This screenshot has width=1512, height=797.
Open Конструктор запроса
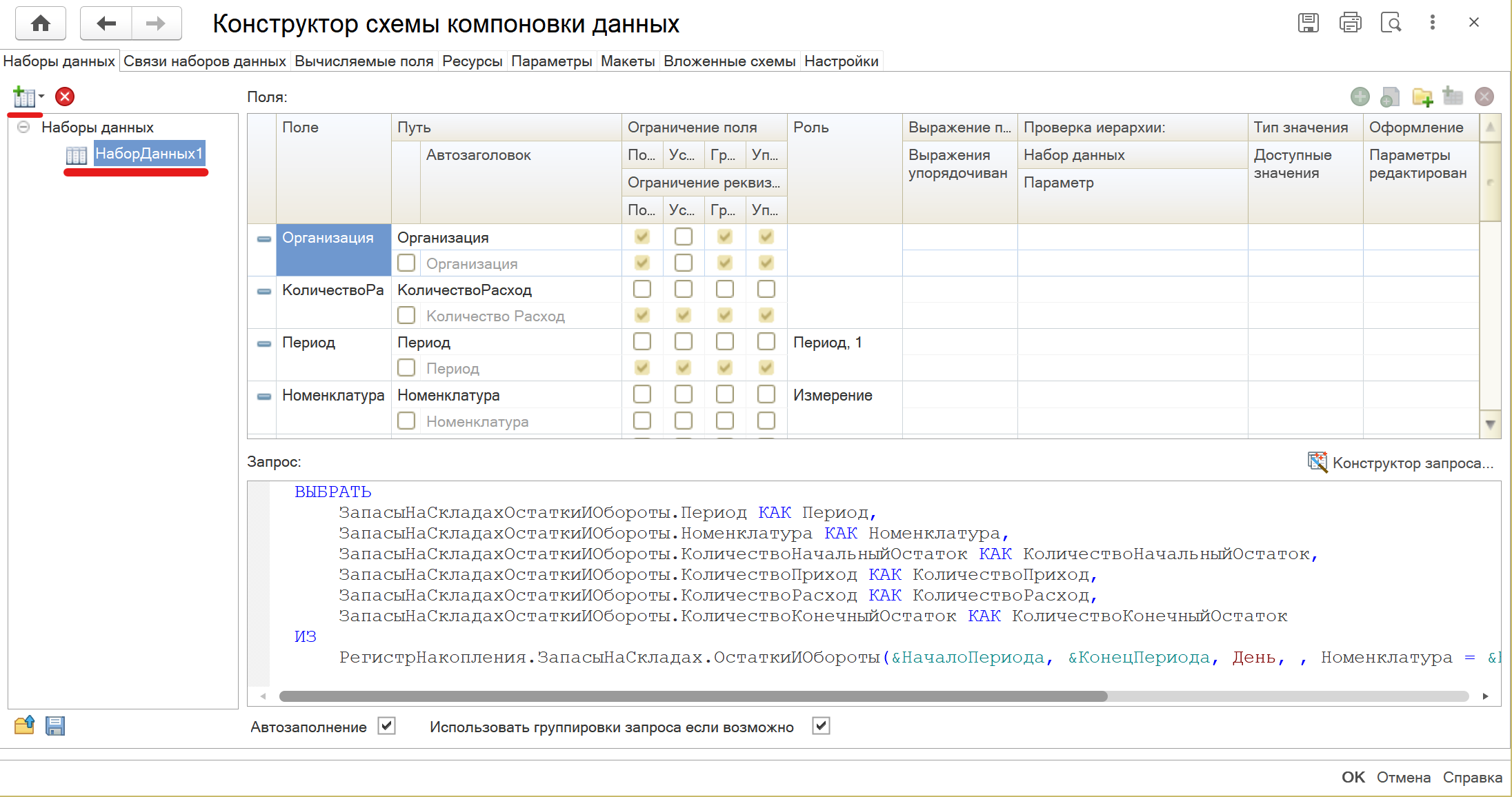(1400, 463)
